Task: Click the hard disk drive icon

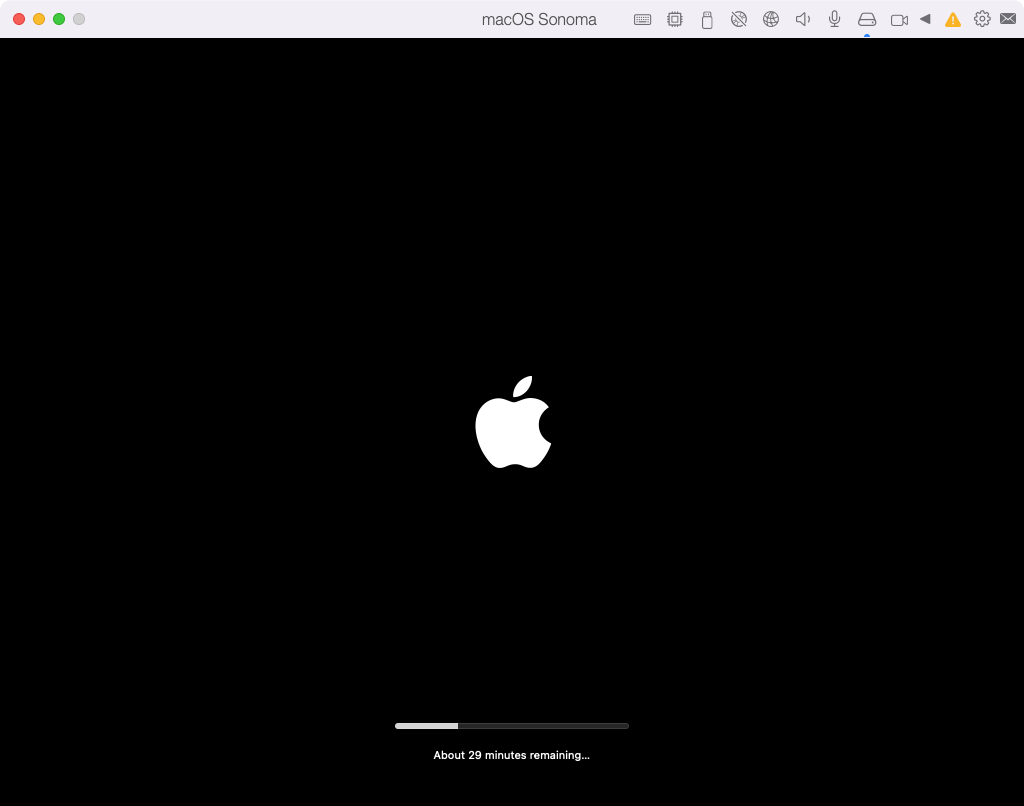Action: [867, 19]
